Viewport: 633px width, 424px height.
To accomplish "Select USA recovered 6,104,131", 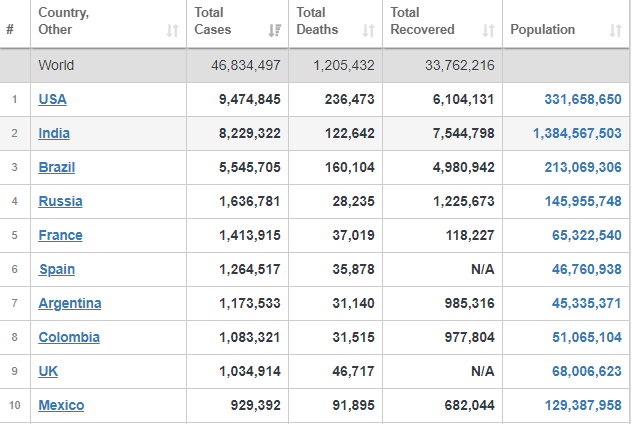I will (463, 99).
